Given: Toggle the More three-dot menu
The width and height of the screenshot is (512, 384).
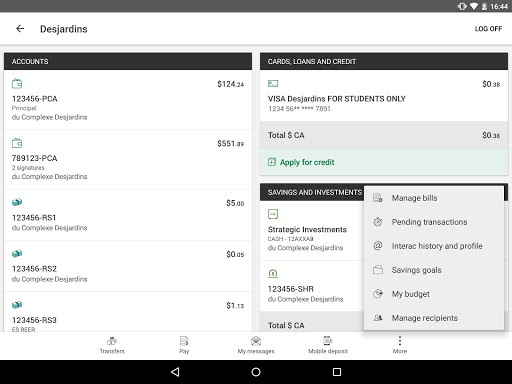Looking at the screenshot, I should click(x=400, y=345).
